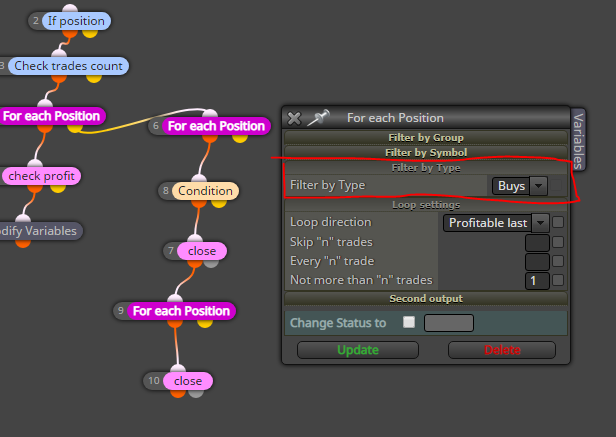Image resolution: width=616 pixels, height=437 pixels.
Task: Click yellow output connector of check profit
Action: pos(58,188)
